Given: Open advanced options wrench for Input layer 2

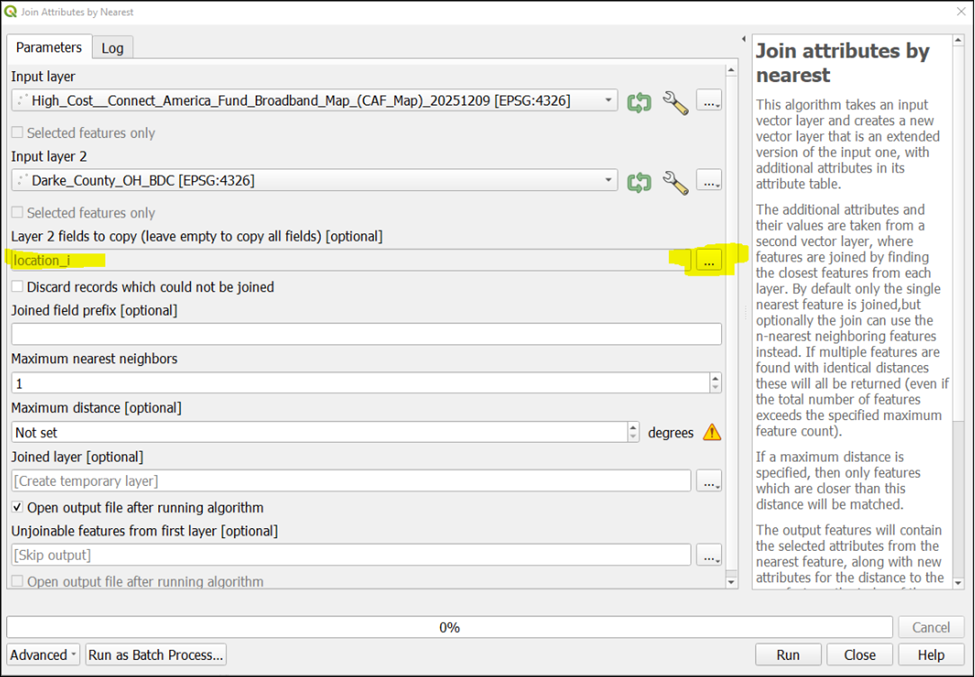Looking at the screenshot, I should 675,181.
